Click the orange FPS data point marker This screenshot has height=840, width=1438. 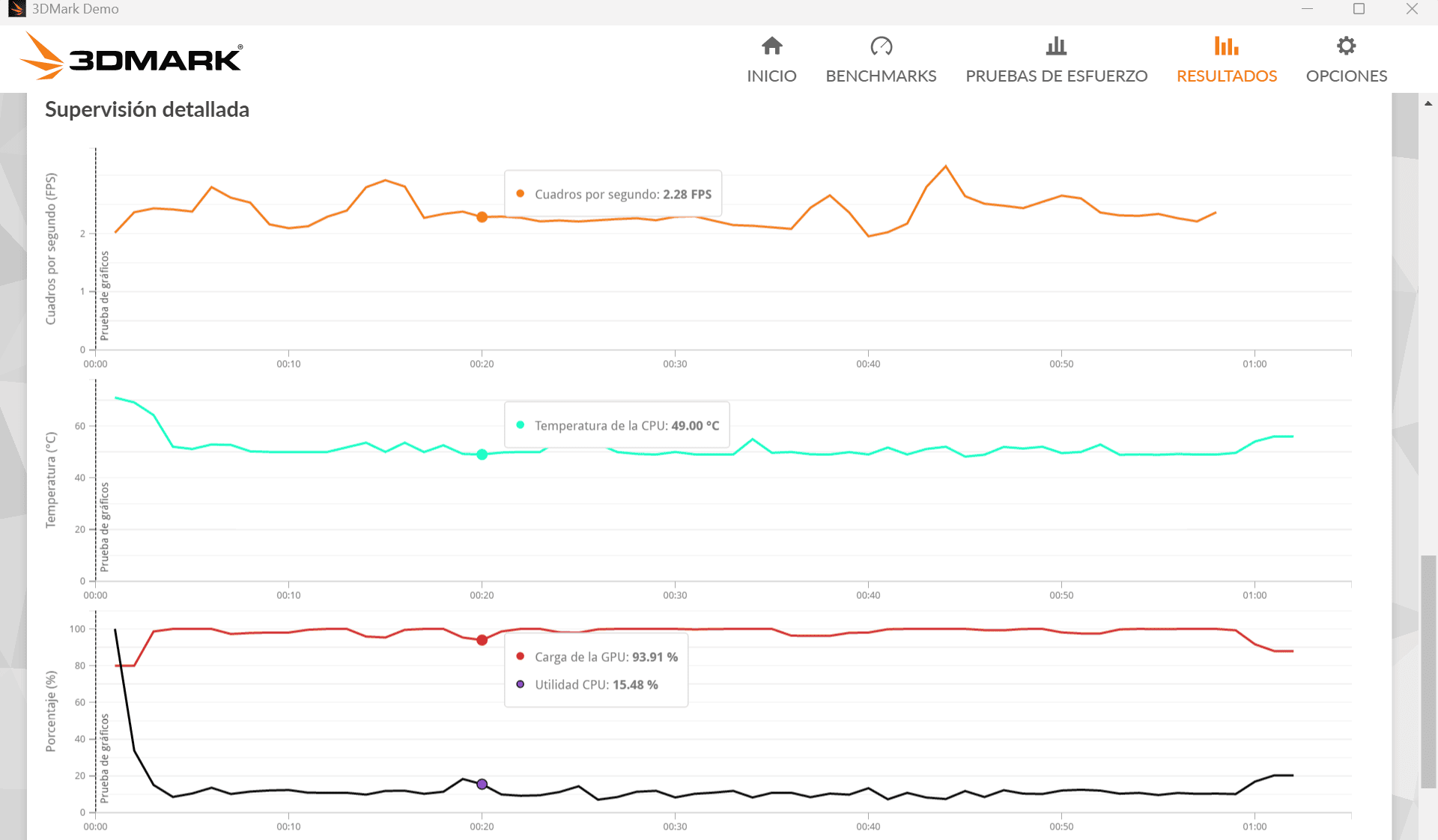(x=482, y=217)
